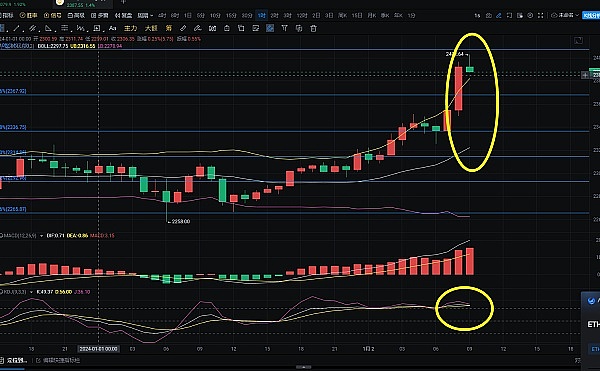600x371 pixels.
Task: Expand the period dropdown arrow
Action: 152,16
